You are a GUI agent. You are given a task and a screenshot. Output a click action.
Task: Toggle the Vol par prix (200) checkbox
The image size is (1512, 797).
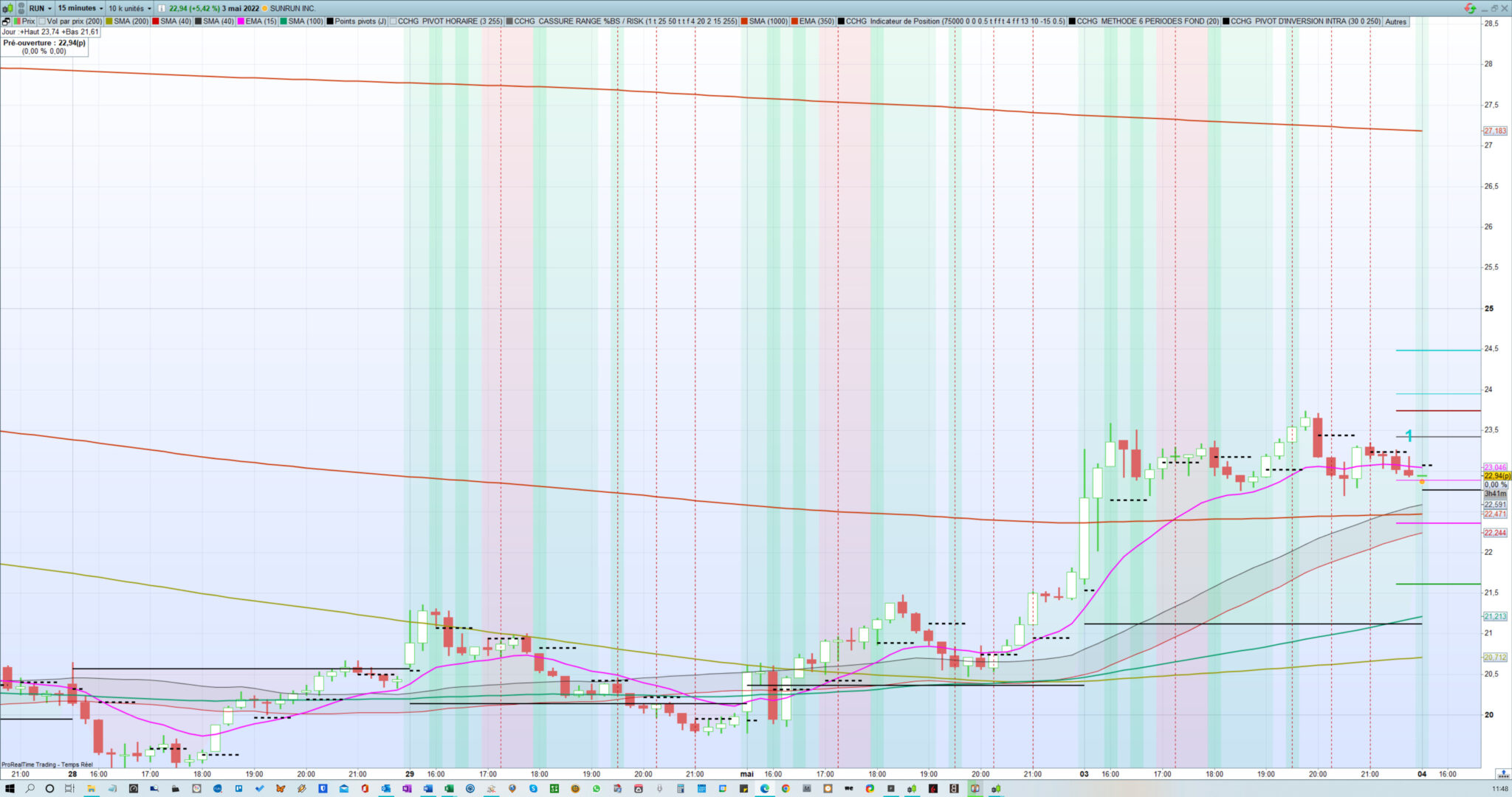[42, 21]
